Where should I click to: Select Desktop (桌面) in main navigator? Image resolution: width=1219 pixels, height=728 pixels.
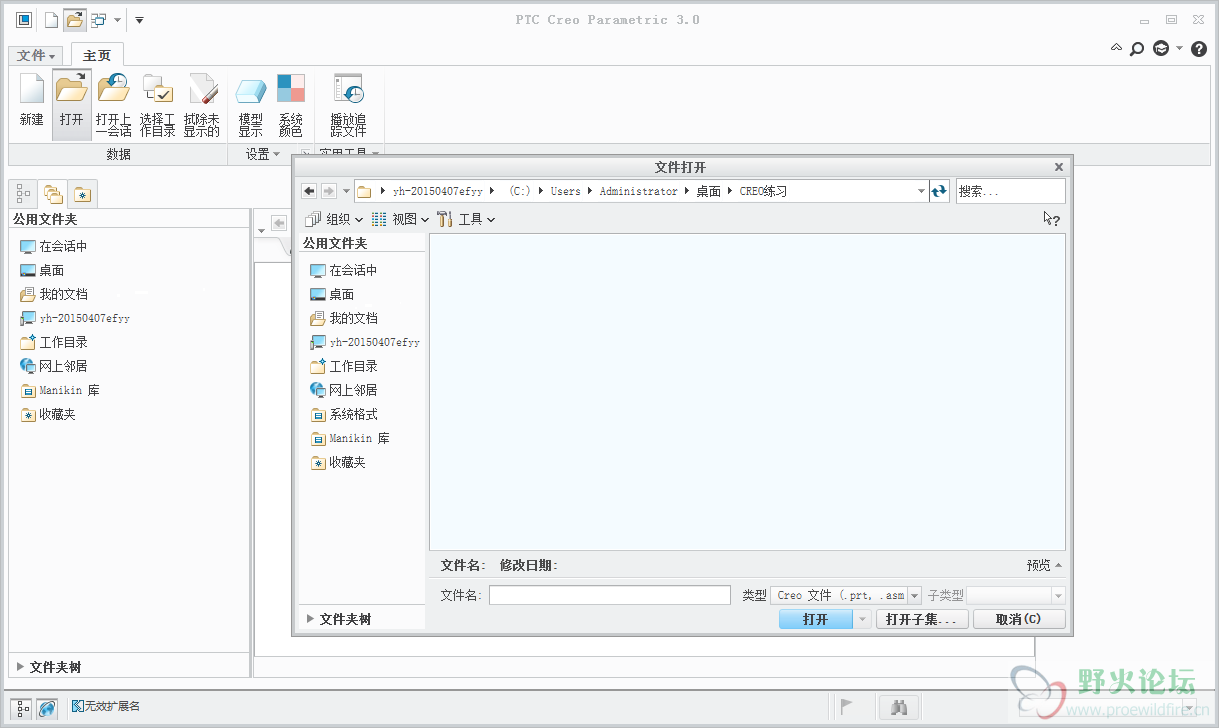coord(42,270)
